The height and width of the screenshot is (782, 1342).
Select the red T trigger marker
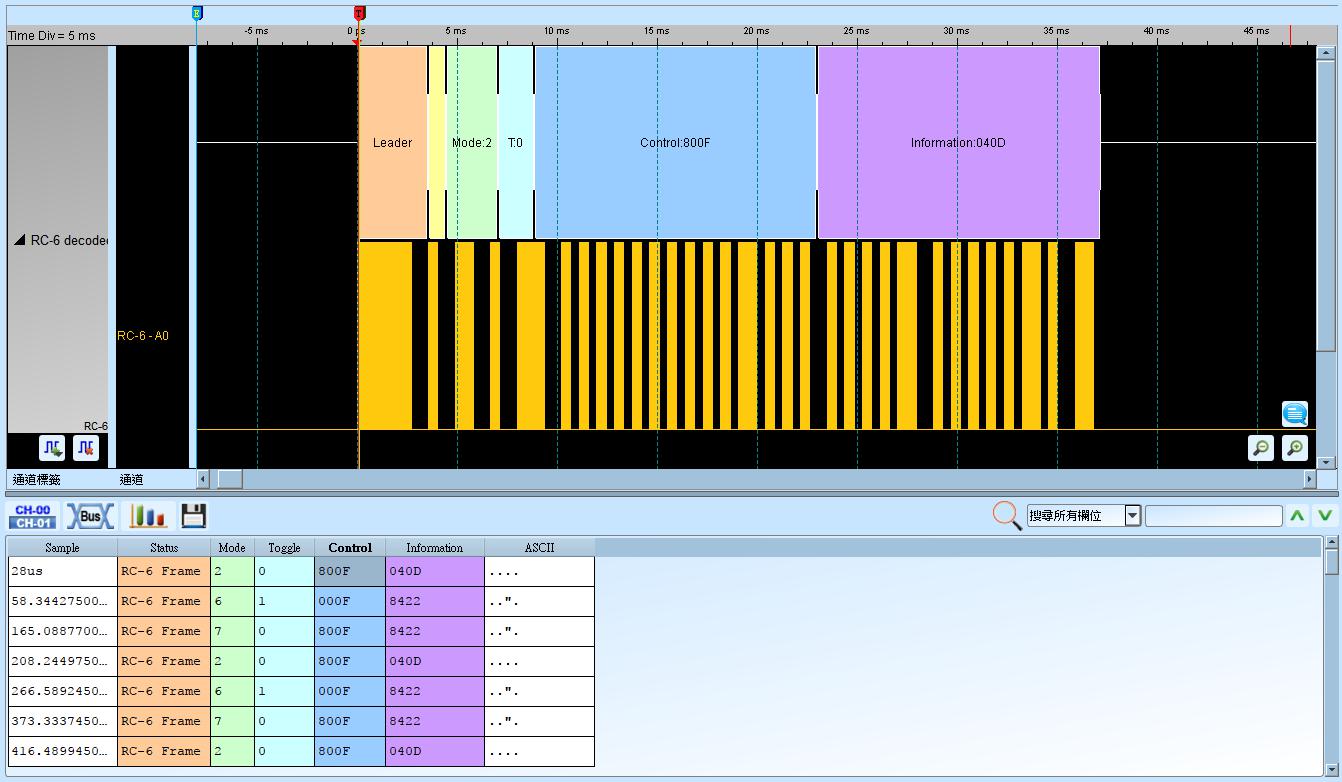click(359, 13)
